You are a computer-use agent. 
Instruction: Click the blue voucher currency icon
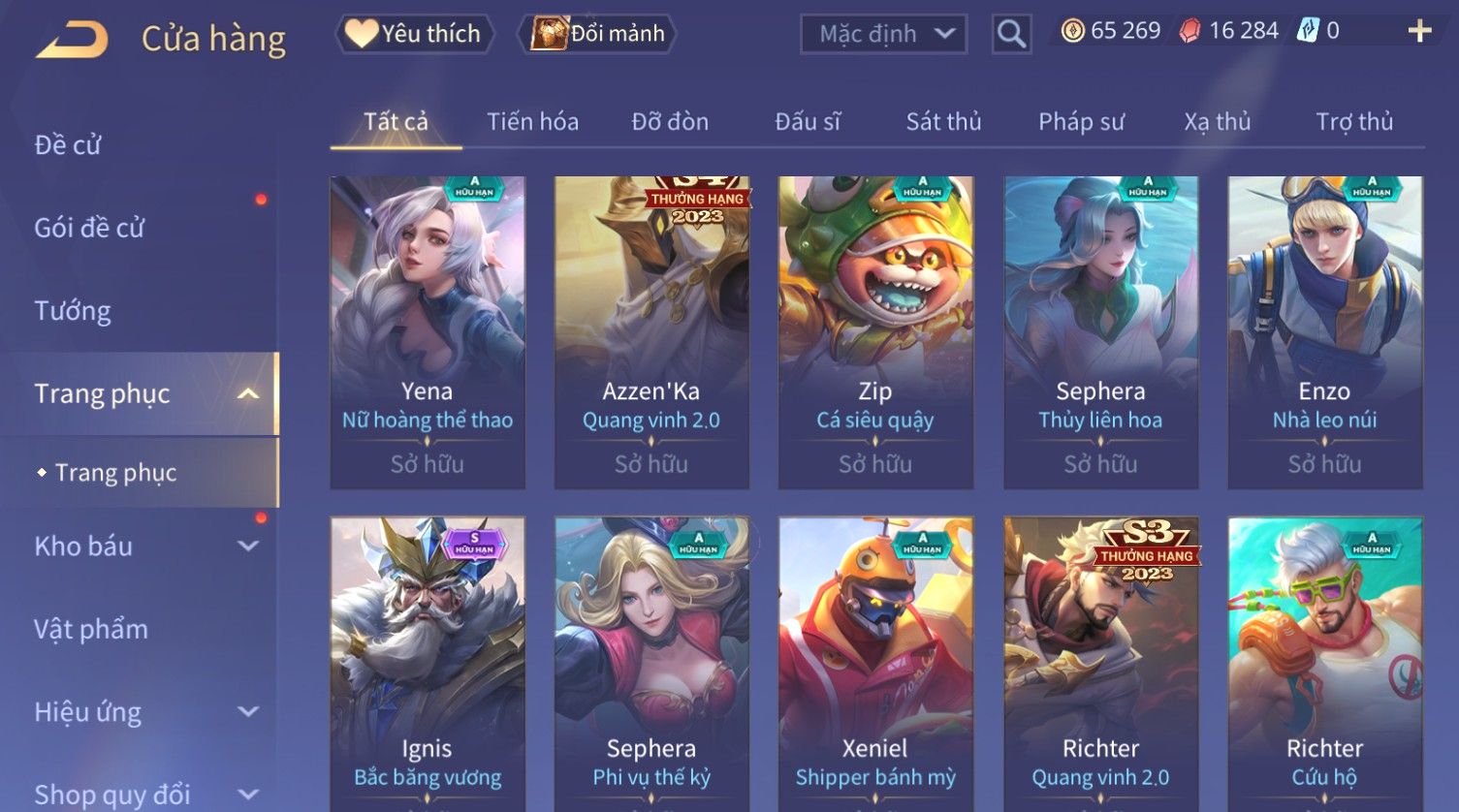tap(1308, 31)
